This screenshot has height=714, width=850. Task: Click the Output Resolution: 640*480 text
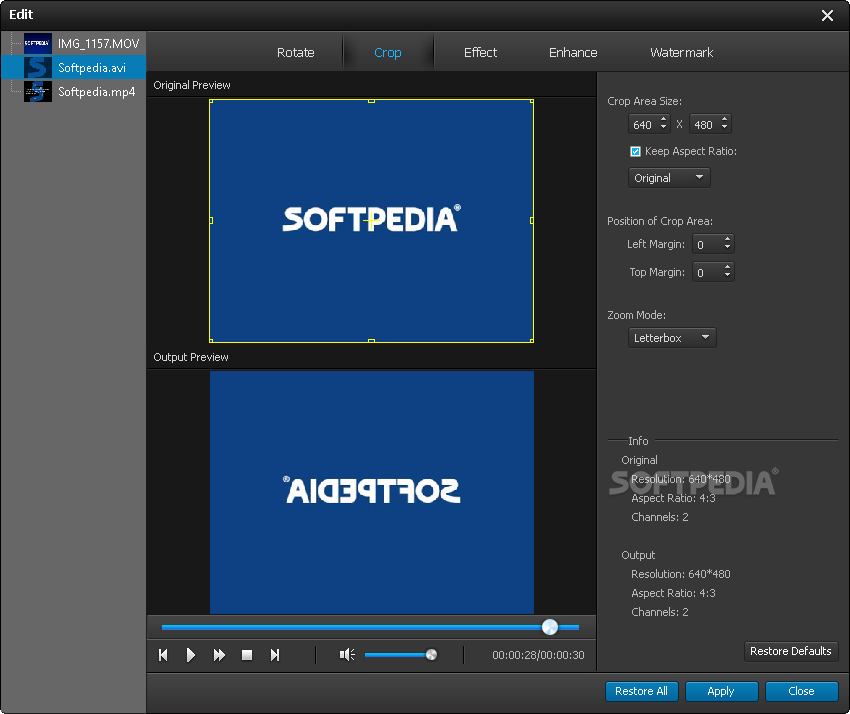coord(680,574)
